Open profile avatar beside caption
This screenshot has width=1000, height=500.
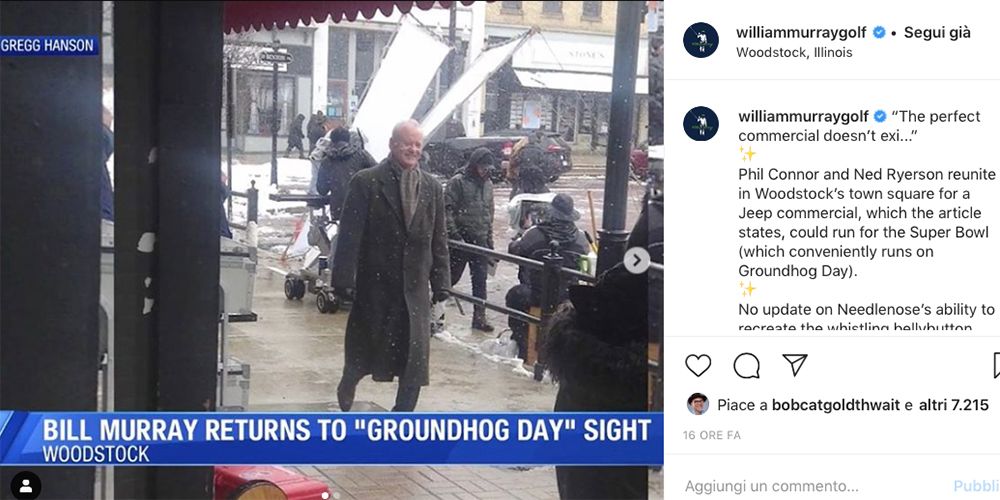701,124
